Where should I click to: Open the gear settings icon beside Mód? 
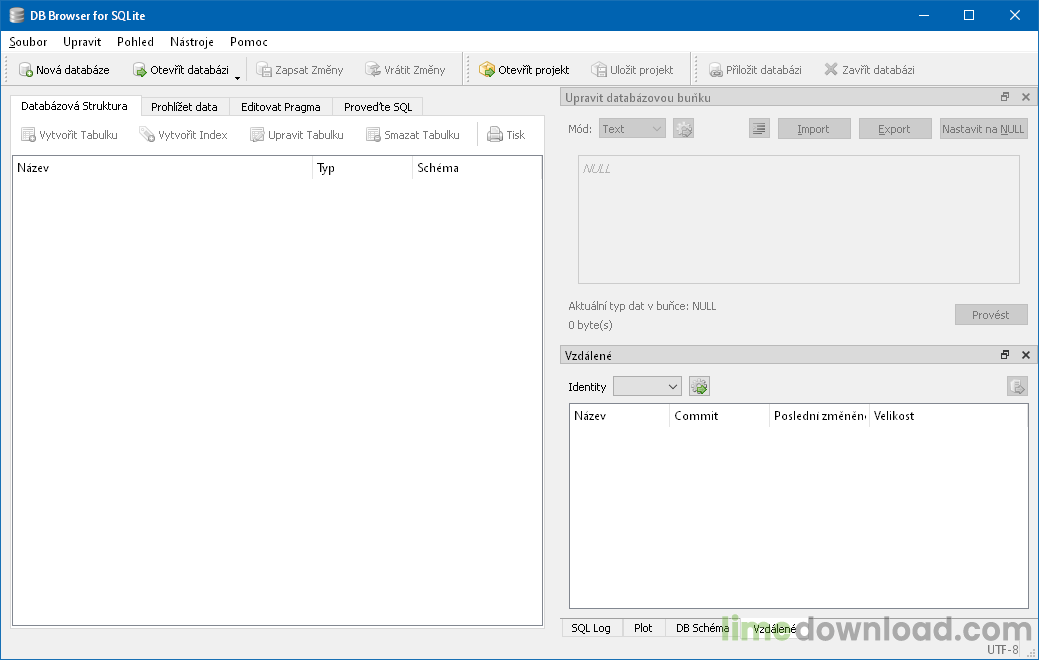pyautogui.click(x=683, y=128)
